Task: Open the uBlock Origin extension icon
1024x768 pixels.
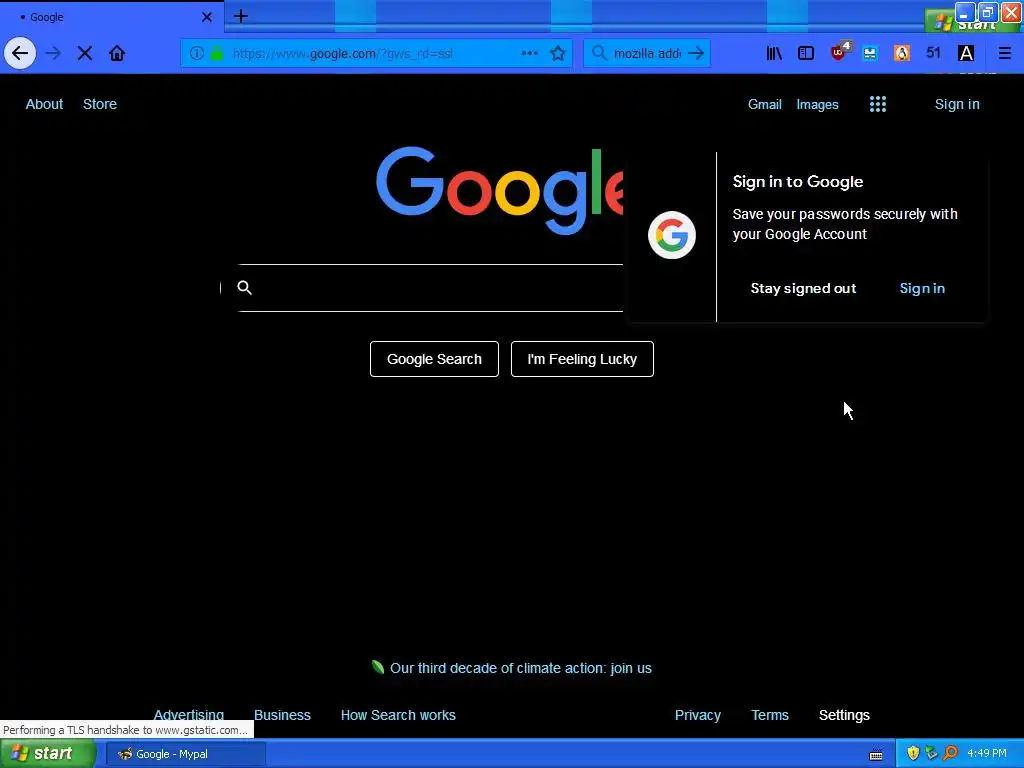Action: point(839,52)
